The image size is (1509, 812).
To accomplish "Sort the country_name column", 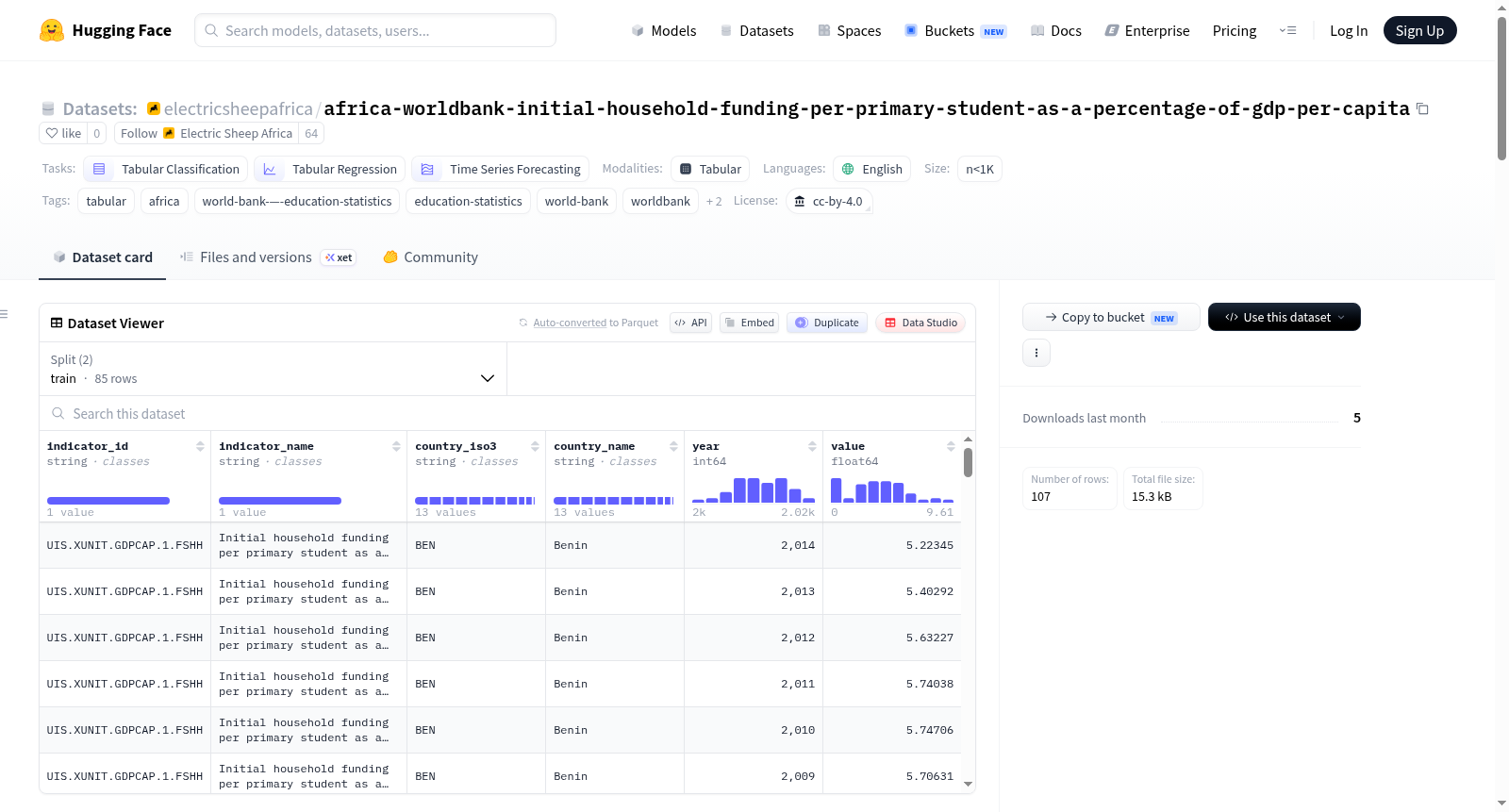I will coord(673,446).
